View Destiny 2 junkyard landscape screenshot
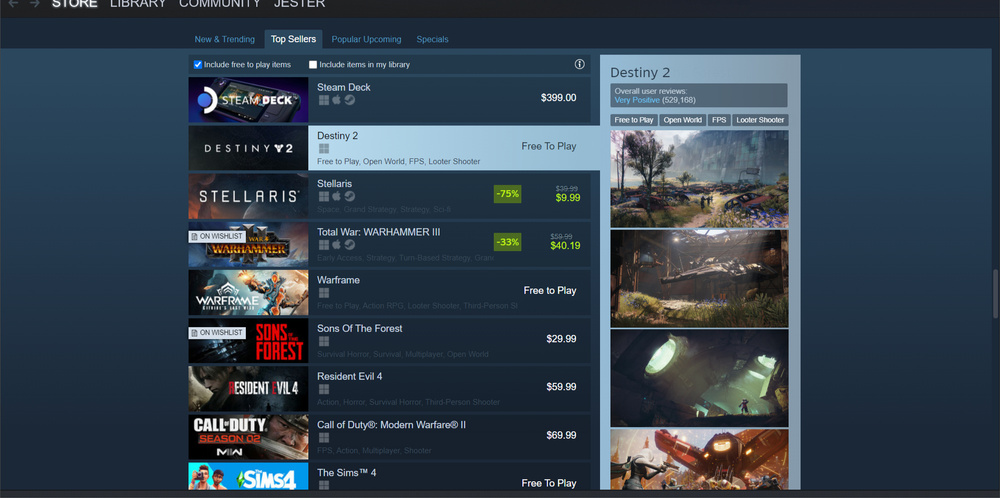This screenshot has height=498, width=1000. point(699,179)
